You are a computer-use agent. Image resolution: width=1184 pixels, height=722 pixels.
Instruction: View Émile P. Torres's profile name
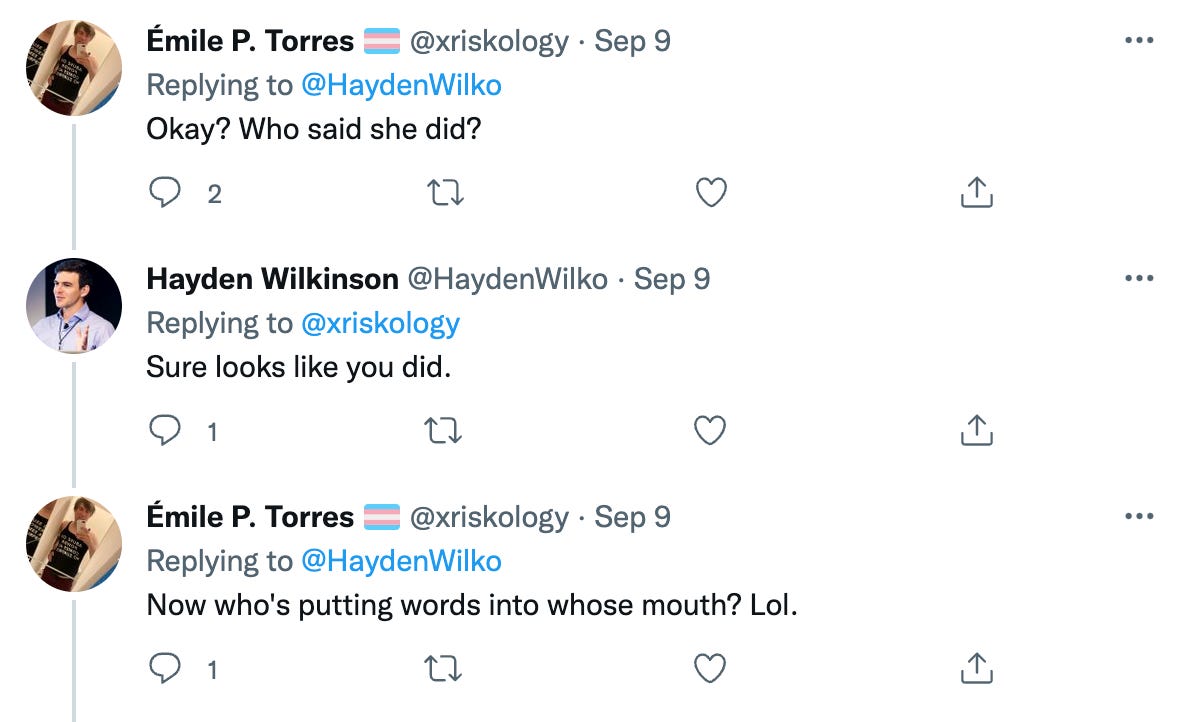coord(249,40)
